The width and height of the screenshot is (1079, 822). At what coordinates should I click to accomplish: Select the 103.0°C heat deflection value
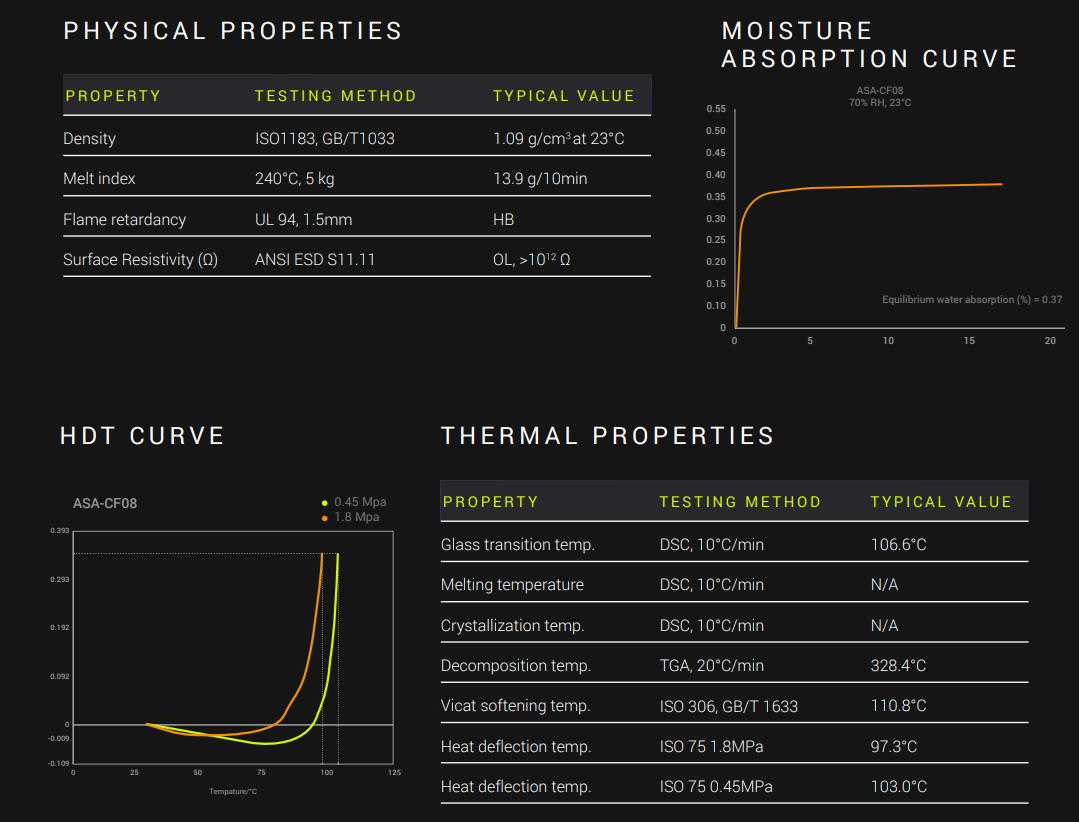898,787
